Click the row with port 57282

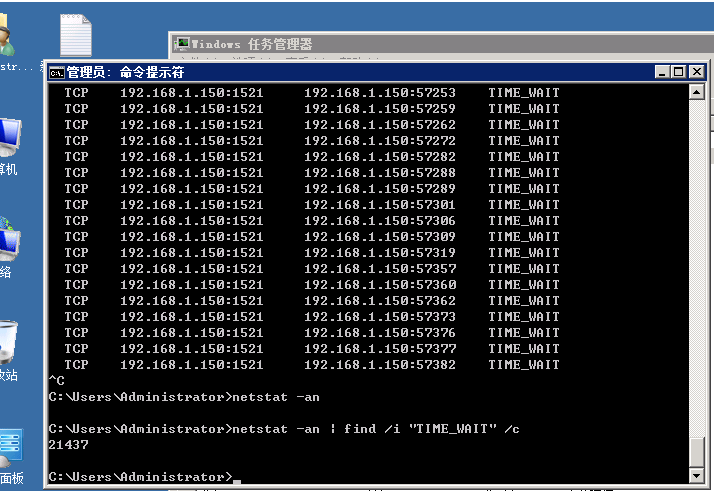[x=311, y=157]
